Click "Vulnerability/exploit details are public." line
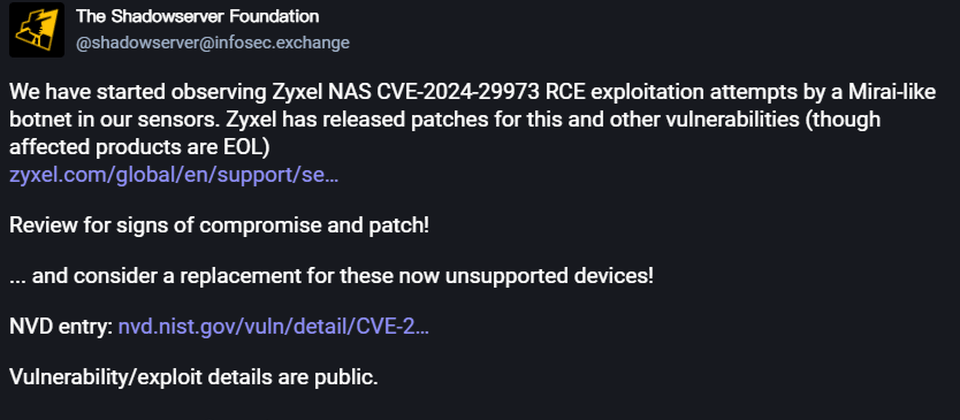Image resolution: width=960 pixels, height=420 pixels. click(x=193, y=378)
